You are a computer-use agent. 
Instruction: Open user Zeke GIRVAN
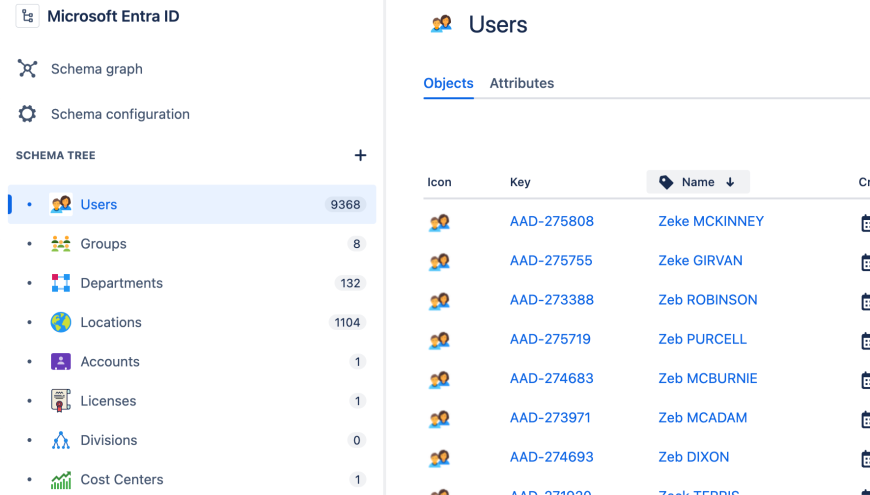click(700, 261)
